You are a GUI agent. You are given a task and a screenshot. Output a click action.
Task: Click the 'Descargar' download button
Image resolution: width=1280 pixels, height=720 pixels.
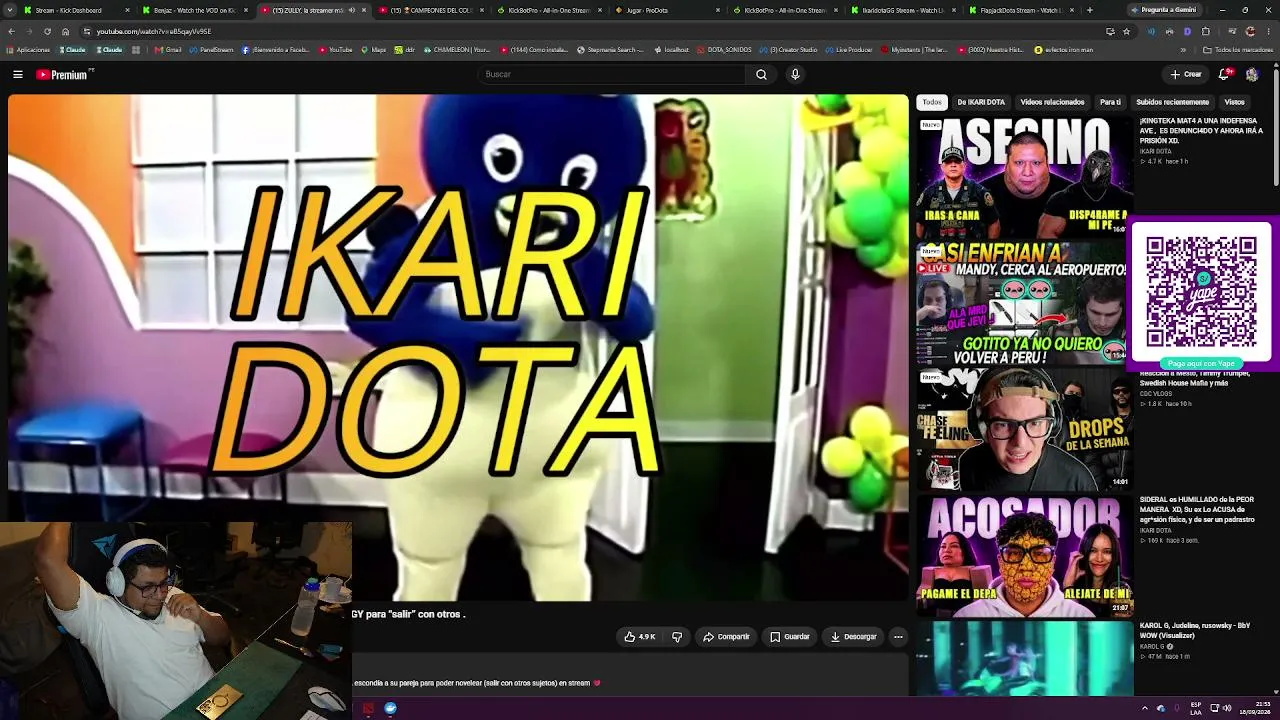(x=853, y=636)
